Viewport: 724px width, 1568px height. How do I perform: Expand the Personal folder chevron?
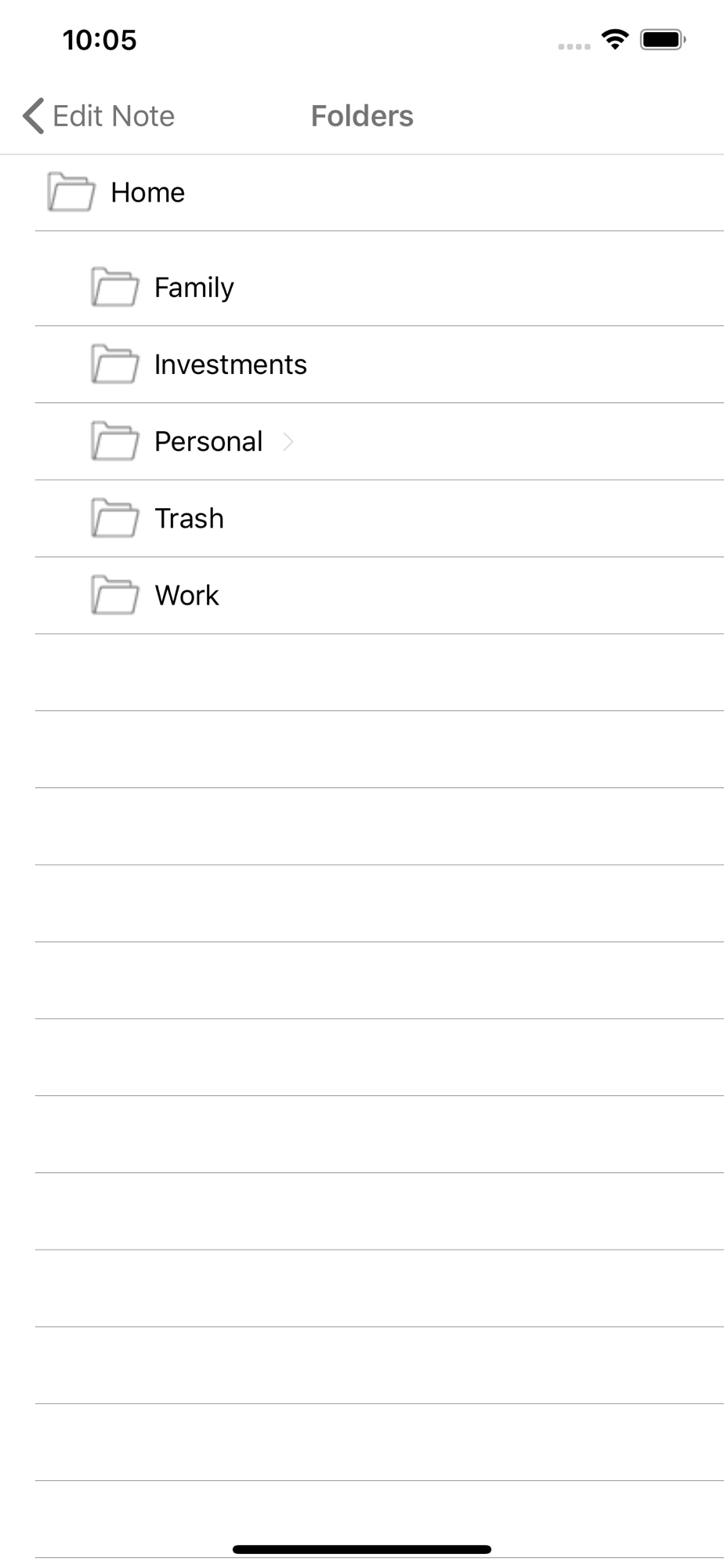[288, 441]
